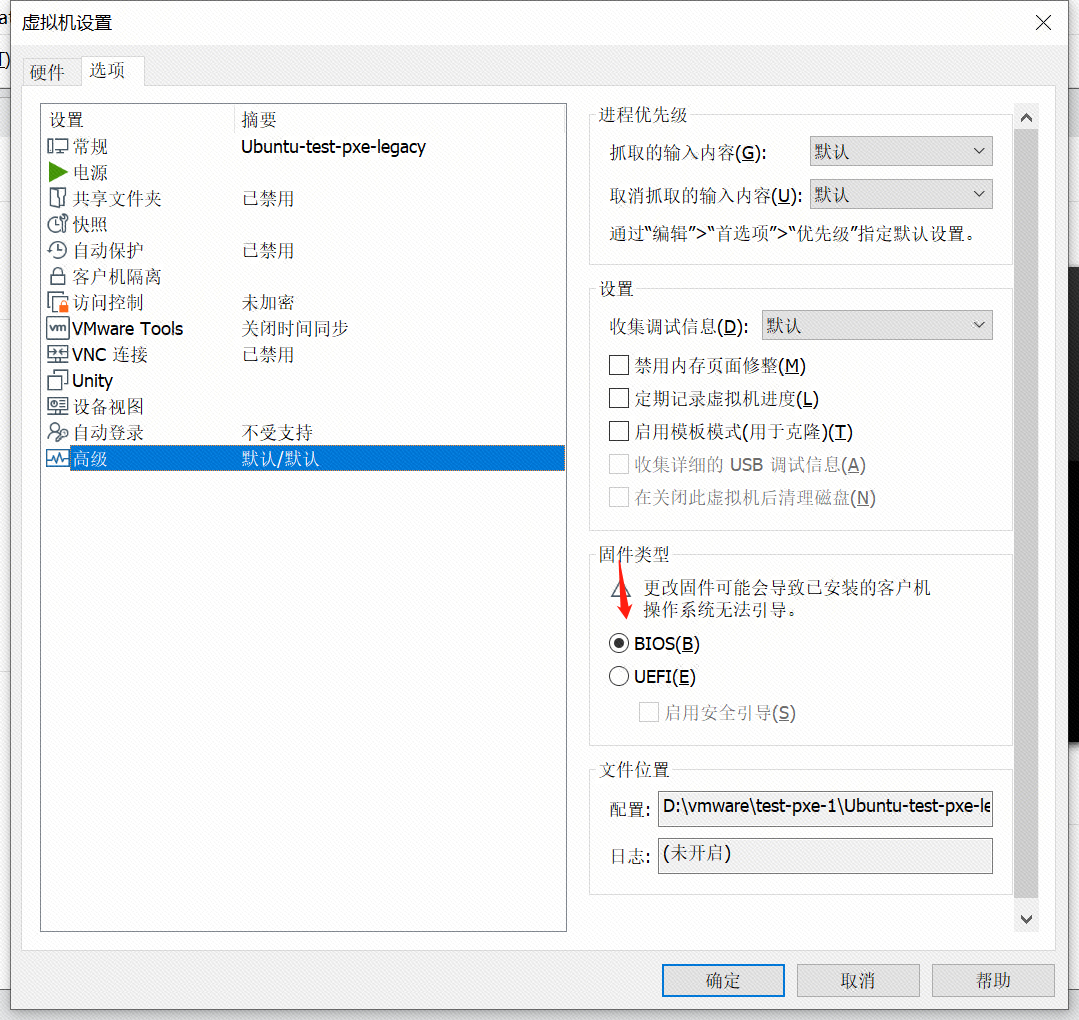This screenshot has height=1020, width=1079.
Task: Open the 自动保护 AutoProtect settings
Action: coord(57,250)
